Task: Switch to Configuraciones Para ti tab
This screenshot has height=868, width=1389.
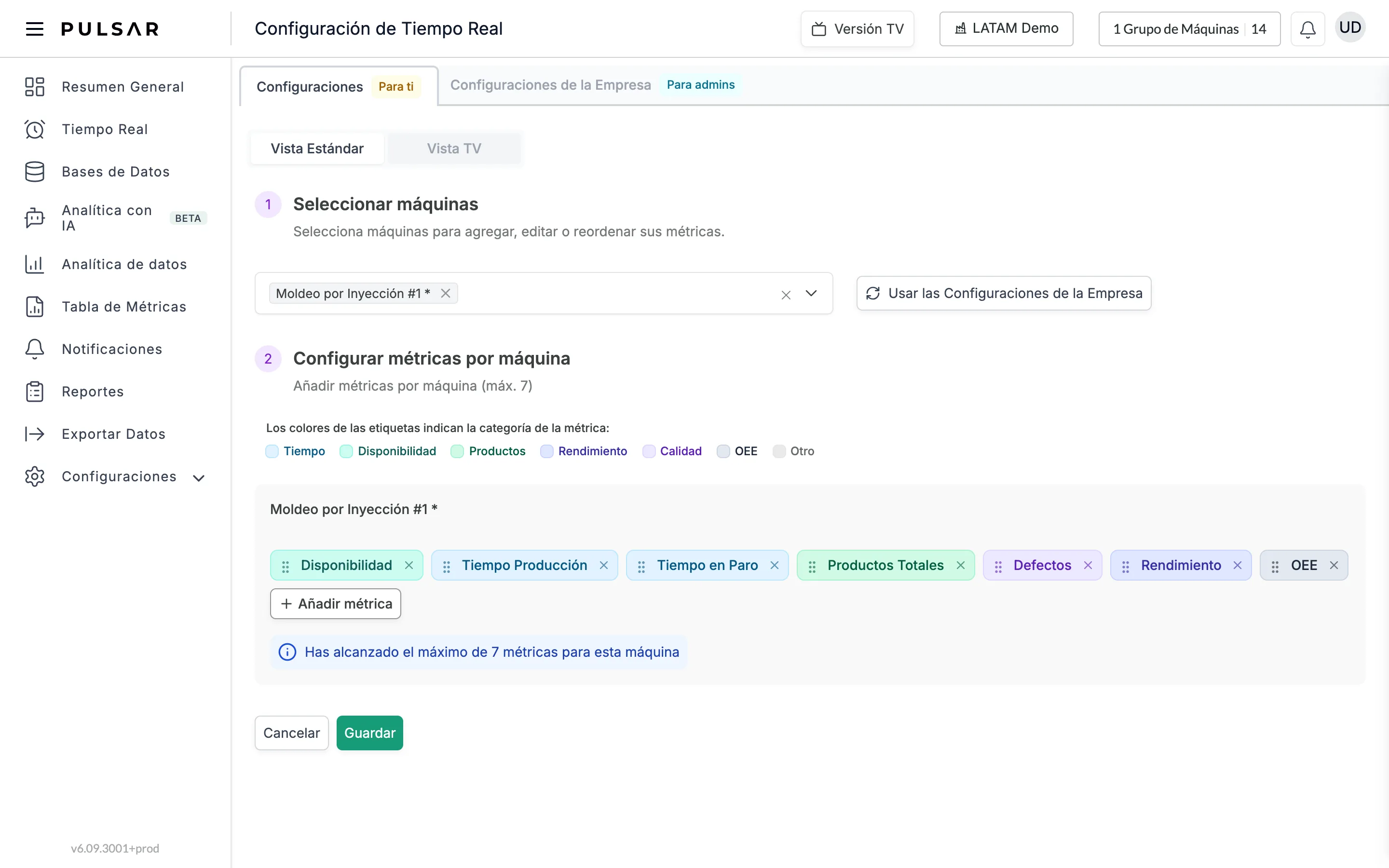Action: [x=339, y=87]
